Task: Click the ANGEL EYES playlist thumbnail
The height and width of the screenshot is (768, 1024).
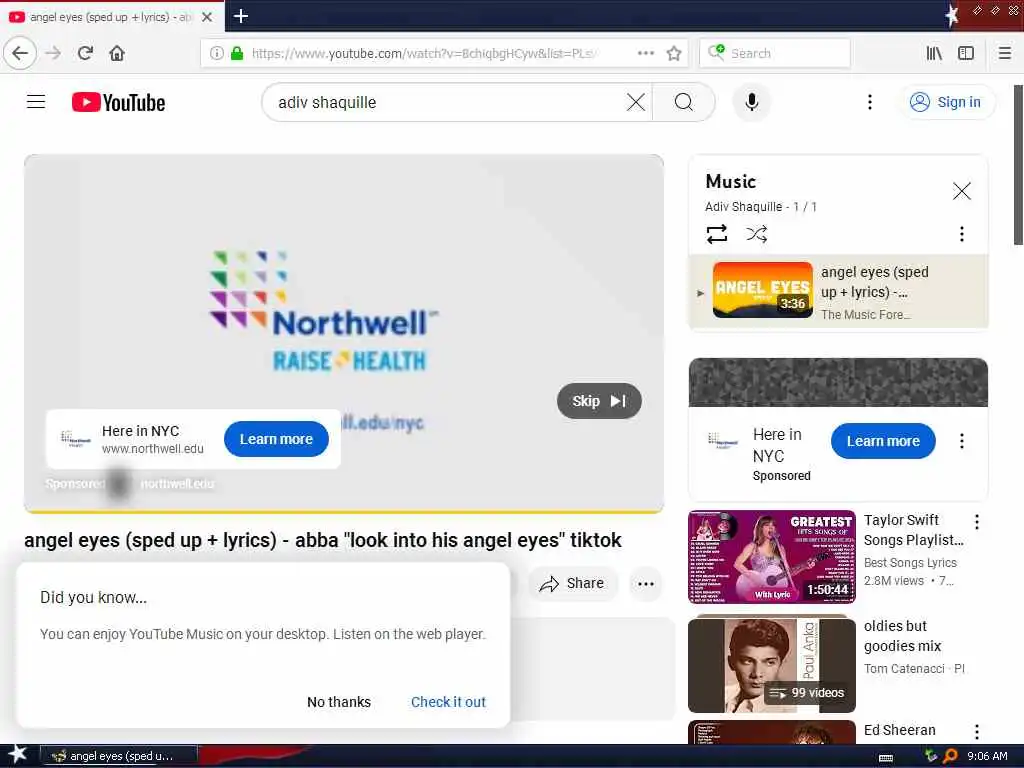Action: [x=763, y=290]
